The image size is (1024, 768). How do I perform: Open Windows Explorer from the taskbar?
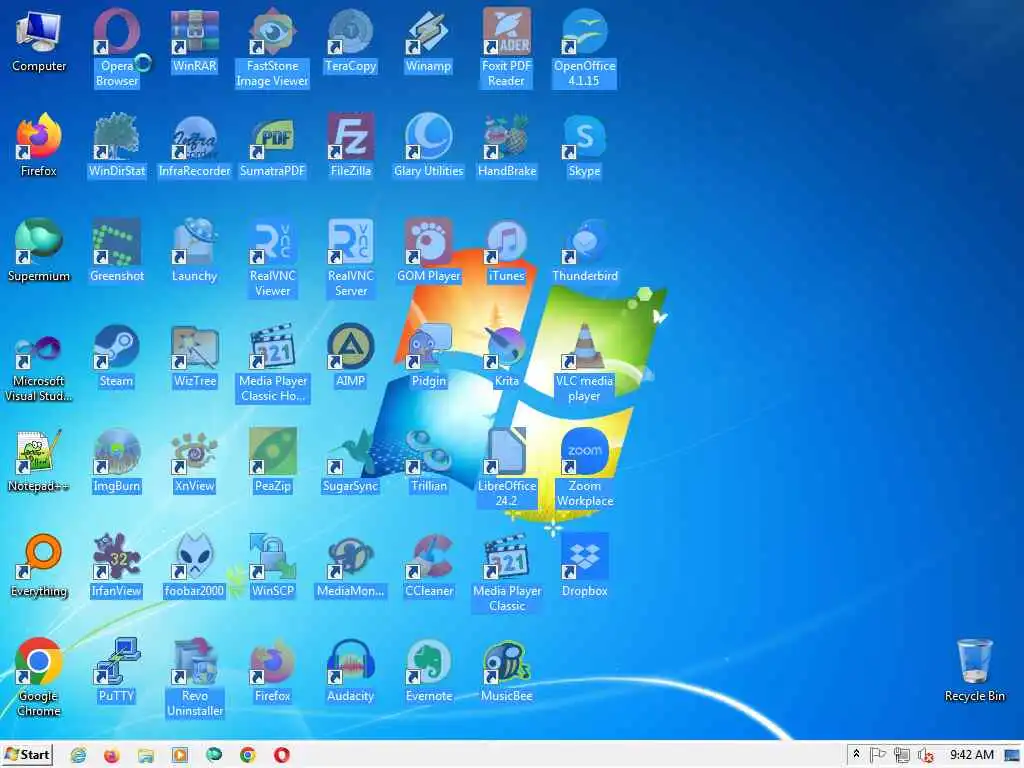coord(146,755)
